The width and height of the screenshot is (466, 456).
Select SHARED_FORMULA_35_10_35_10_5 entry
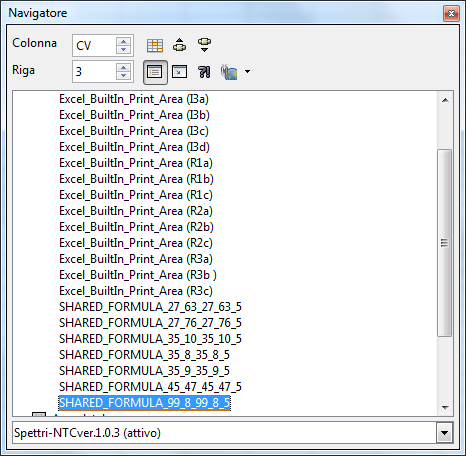(x=150, y=339)
